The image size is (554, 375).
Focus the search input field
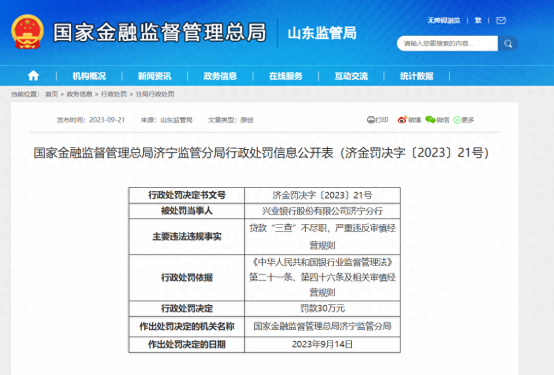447,43
